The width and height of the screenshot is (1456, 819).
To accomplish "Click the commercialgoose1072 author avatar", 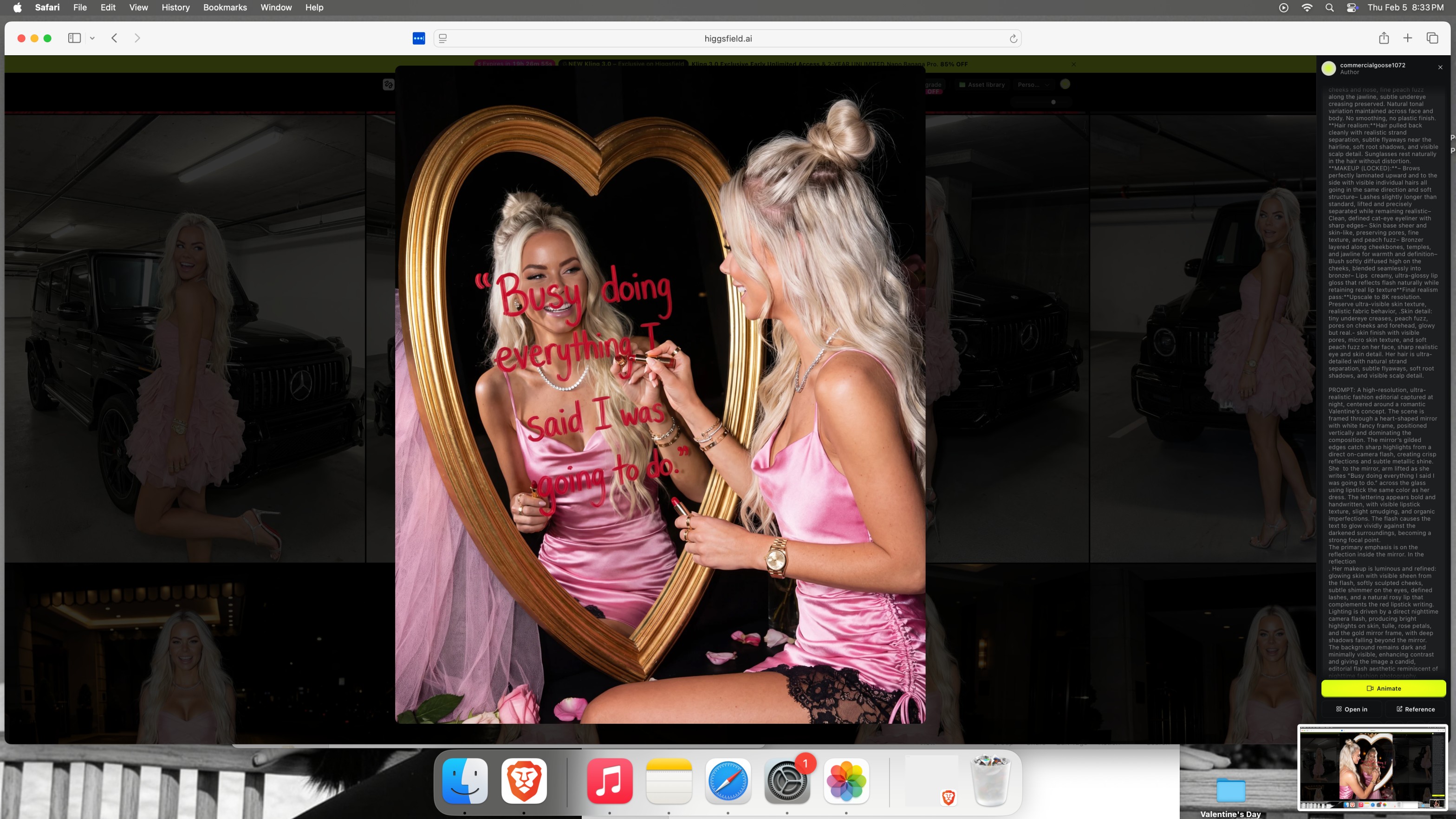I will pyautogui.click(x=1328, y=68).
